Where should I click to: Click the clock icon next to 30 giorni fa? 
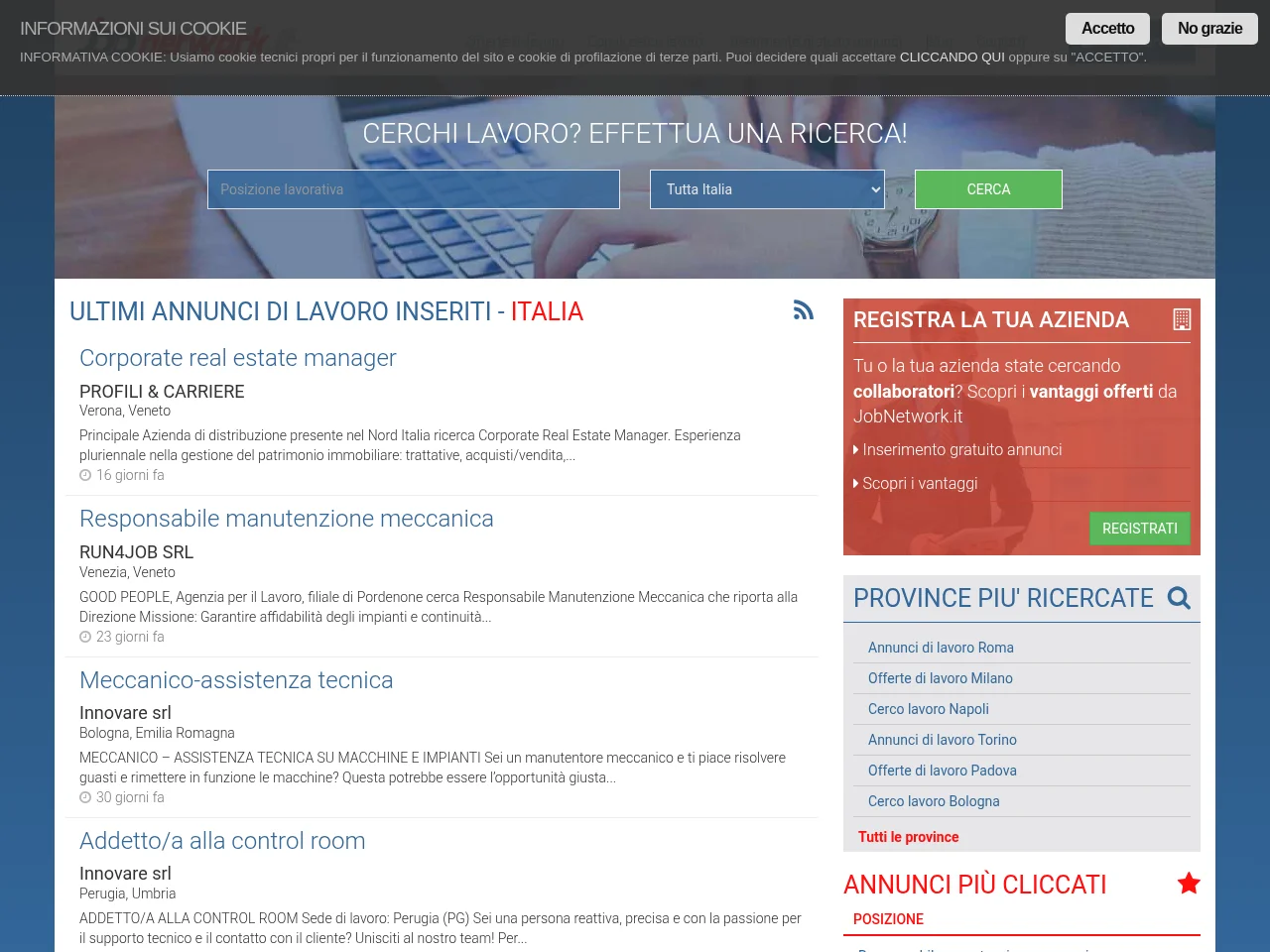click(85, 797)
